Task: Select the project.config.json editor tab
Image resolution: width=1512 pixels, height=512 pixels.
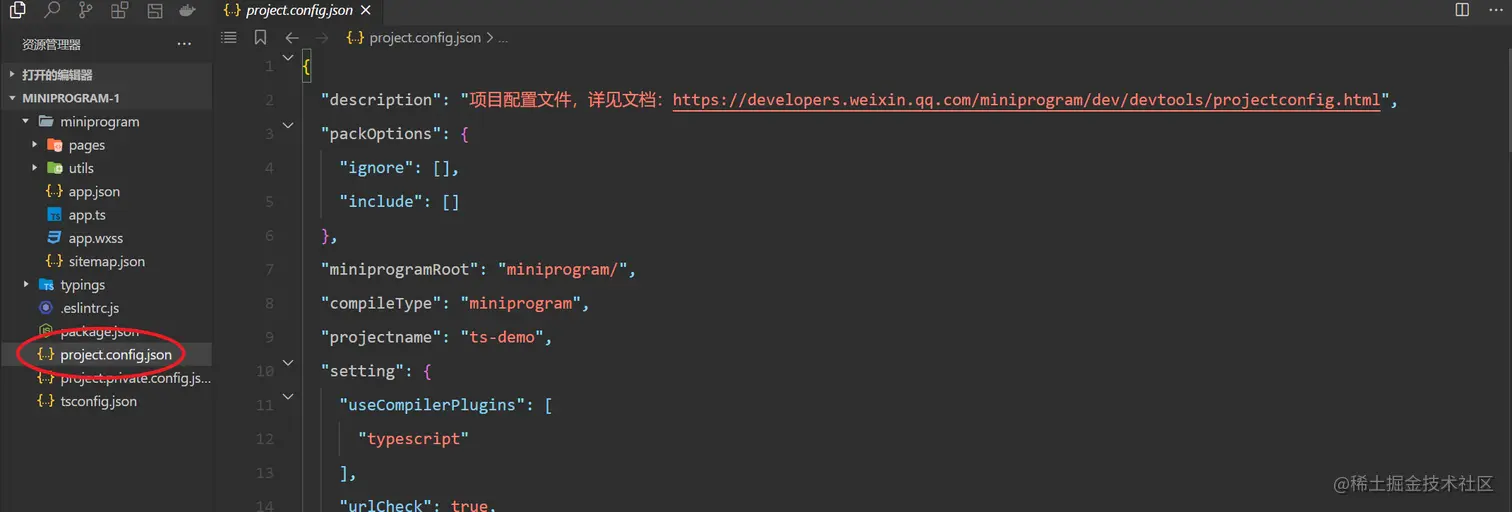Action: tap(298, 11)
